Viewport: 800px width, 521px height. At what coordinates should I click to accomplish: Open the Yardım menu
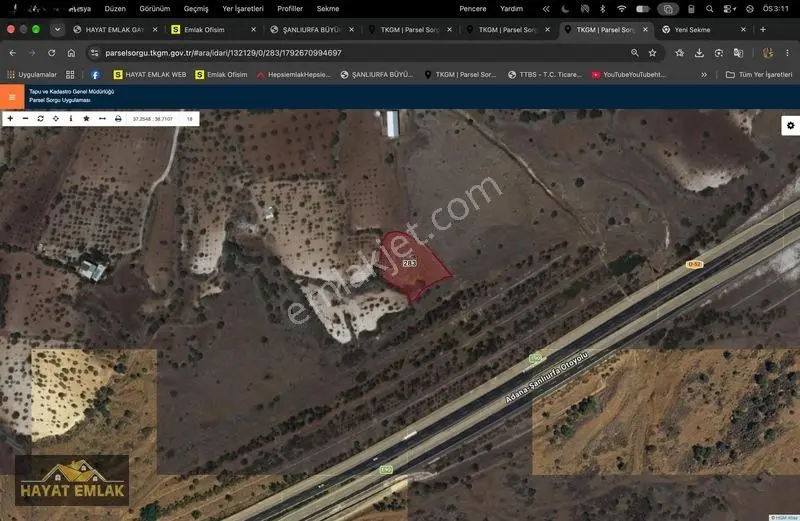(x=511, y=9)
